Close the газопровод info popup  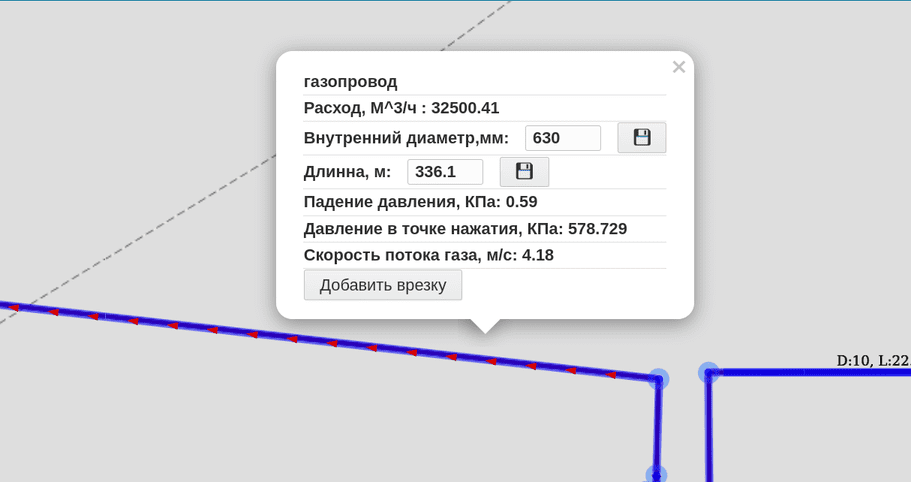tap(679, 67)
